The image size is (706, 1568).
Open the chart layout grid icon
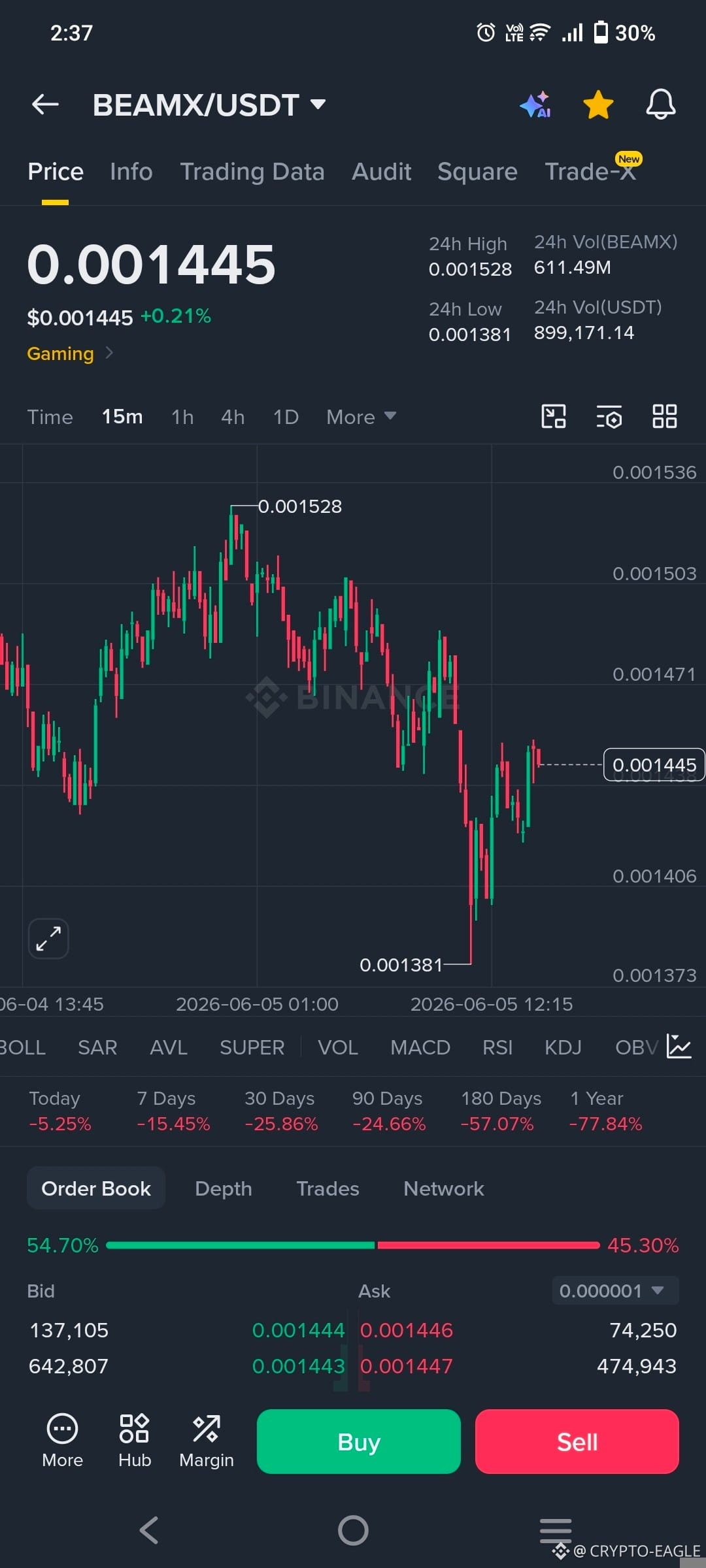(665, 416)
